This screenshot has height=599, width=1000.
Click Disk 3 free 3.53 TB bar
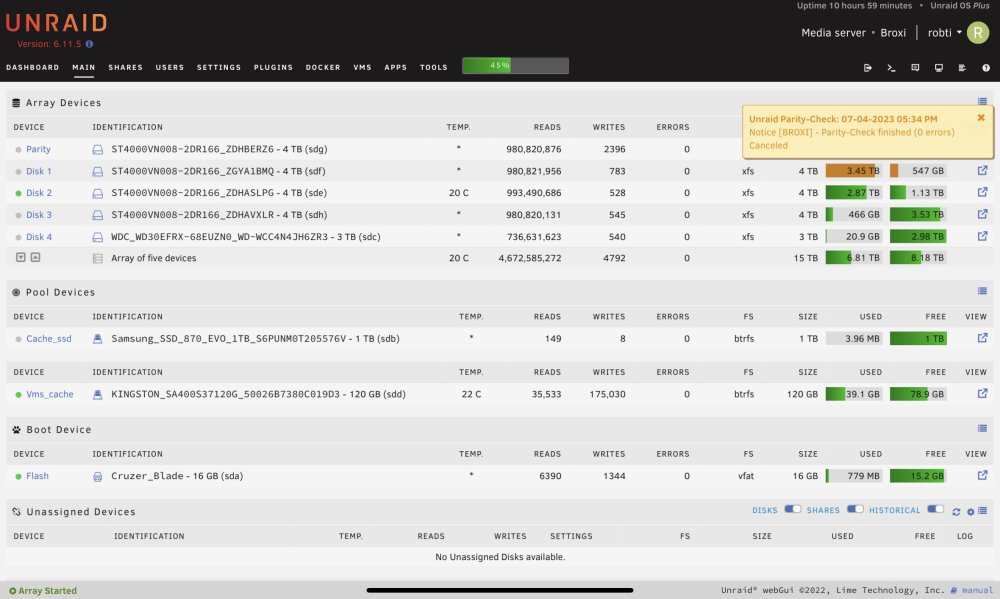(x=918, y=214)
